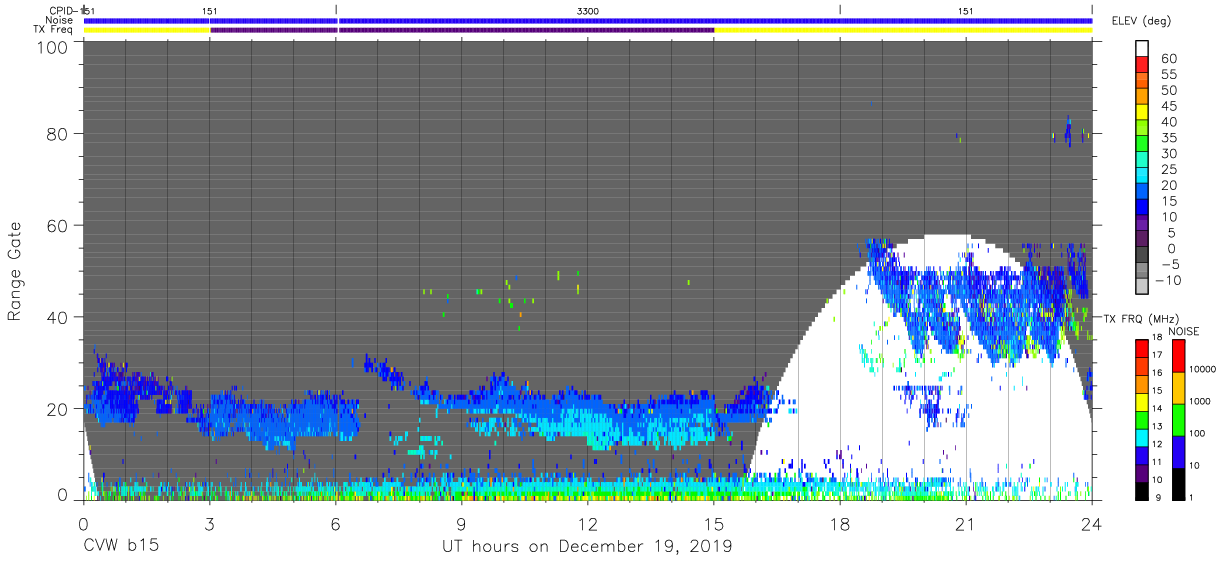Image resolution: width=1228 pixels, height=567 pixels.
Task: Click the 'UT hours on December 19, 2019' axis title
Action: [x=587, y=547]
